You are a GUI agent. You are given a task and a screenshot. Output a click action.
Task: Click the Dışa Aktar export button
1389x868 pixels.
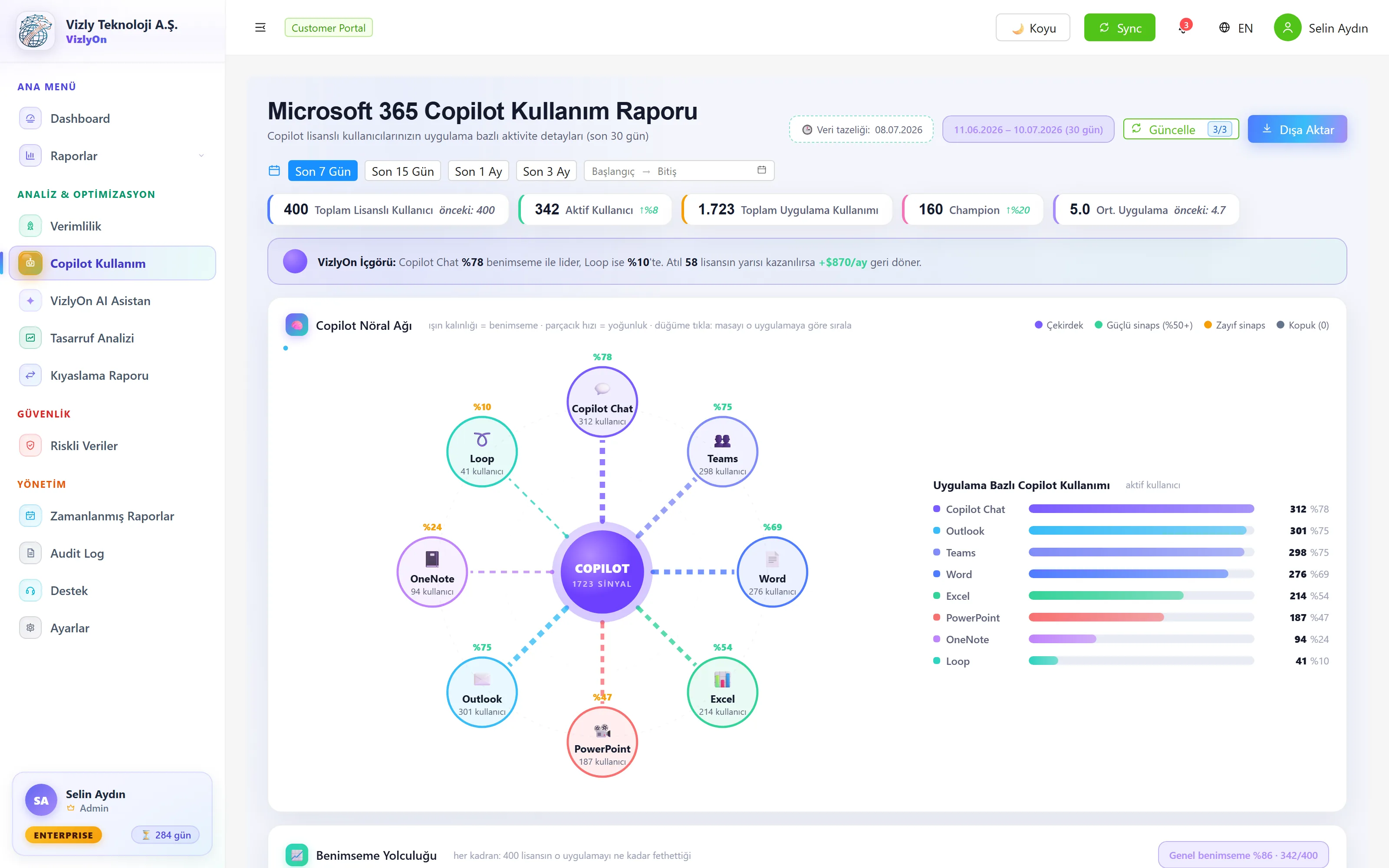(x=1297, y=129)
